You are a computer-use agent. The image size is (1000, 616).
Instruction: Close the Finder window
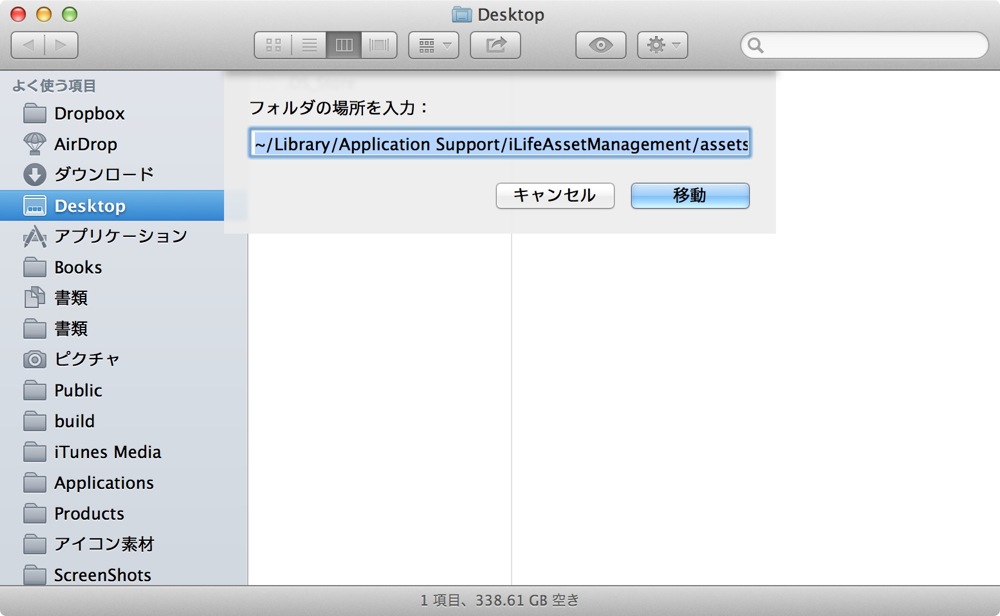(x=18, y=14)
